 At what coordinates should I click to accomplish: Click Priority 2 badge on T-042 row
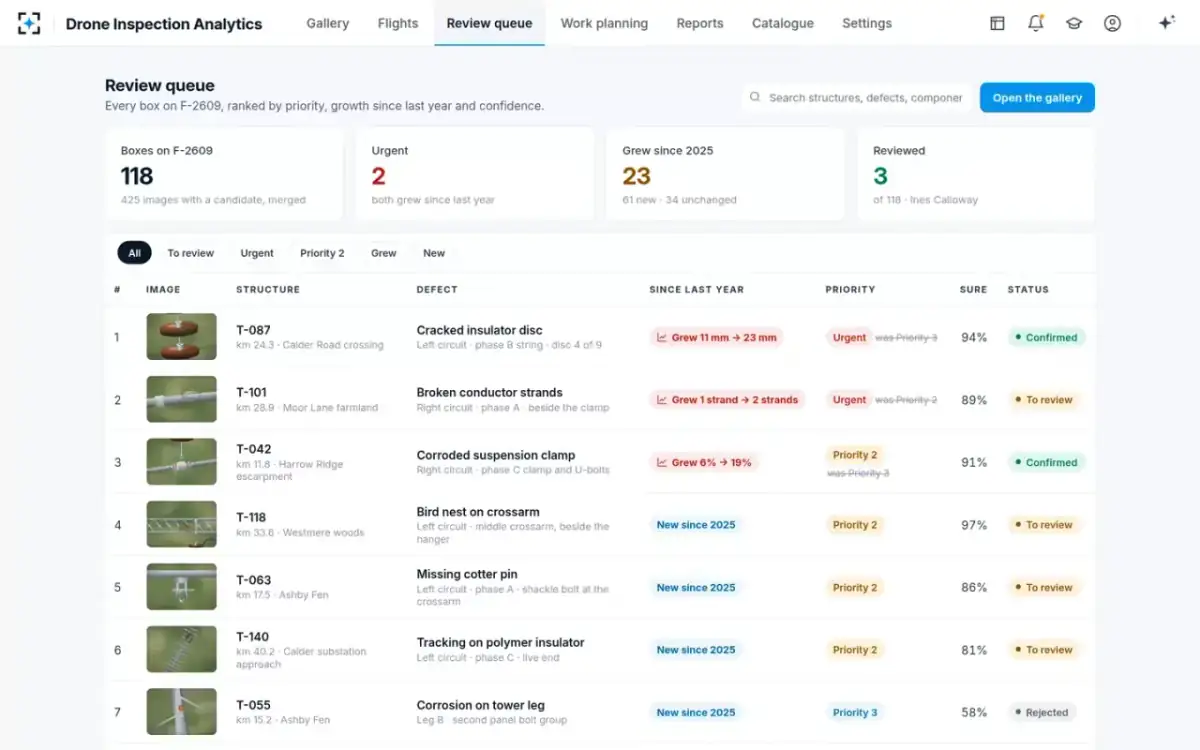pyautogui.click(x=855, y=455)
